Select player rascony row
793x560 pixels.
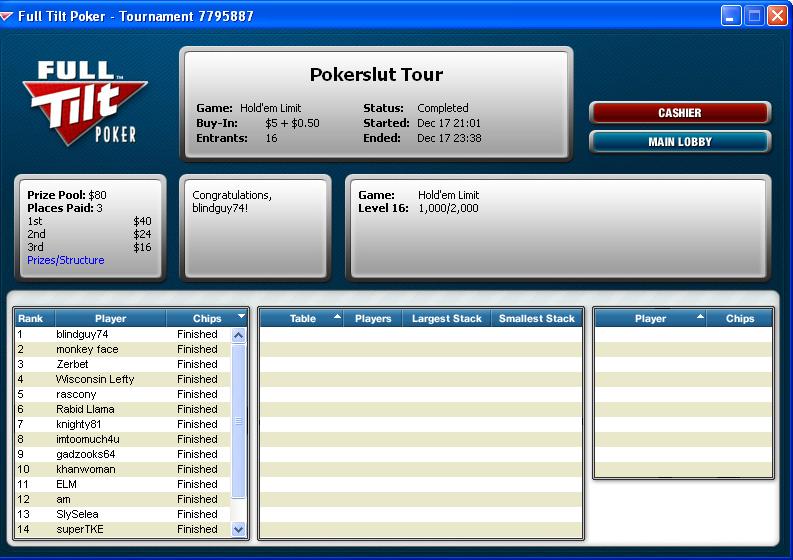(123, 394)
